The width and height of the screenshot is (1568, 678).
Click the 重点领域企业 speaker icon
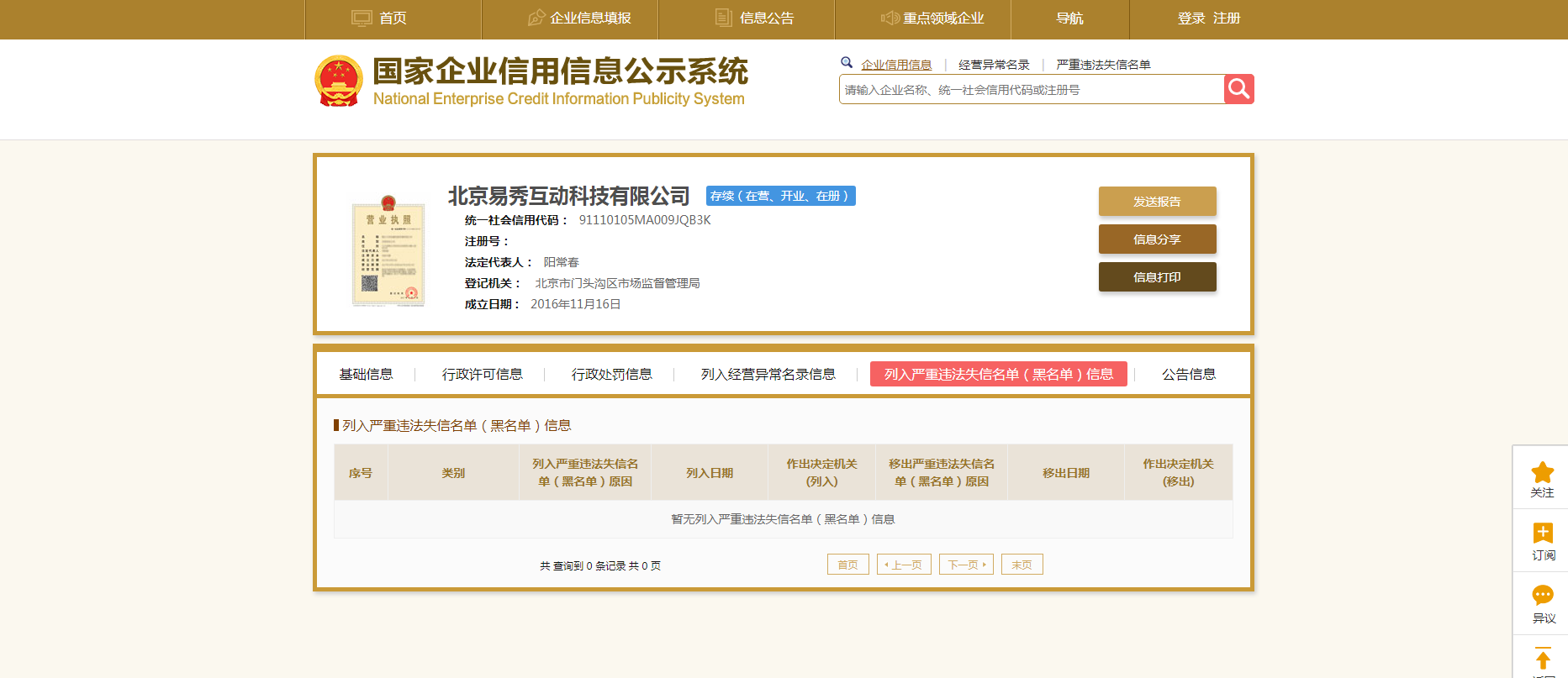point(890,18)
